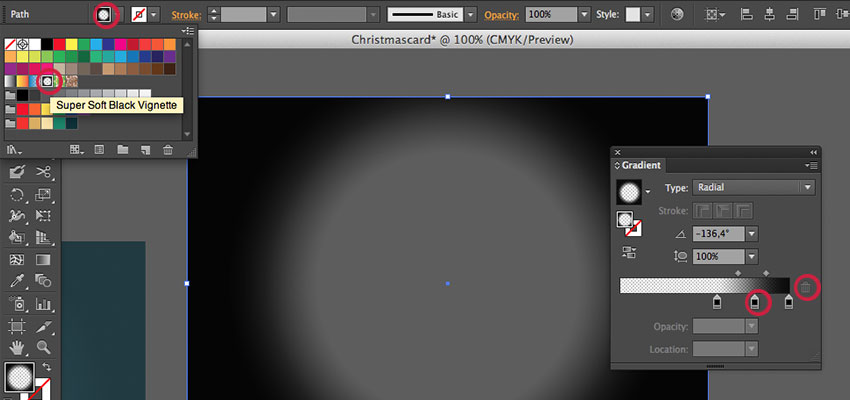The height and width of the screenshot is (400, 850).
Task: Select the Hand tool
Action: (17, 347)
